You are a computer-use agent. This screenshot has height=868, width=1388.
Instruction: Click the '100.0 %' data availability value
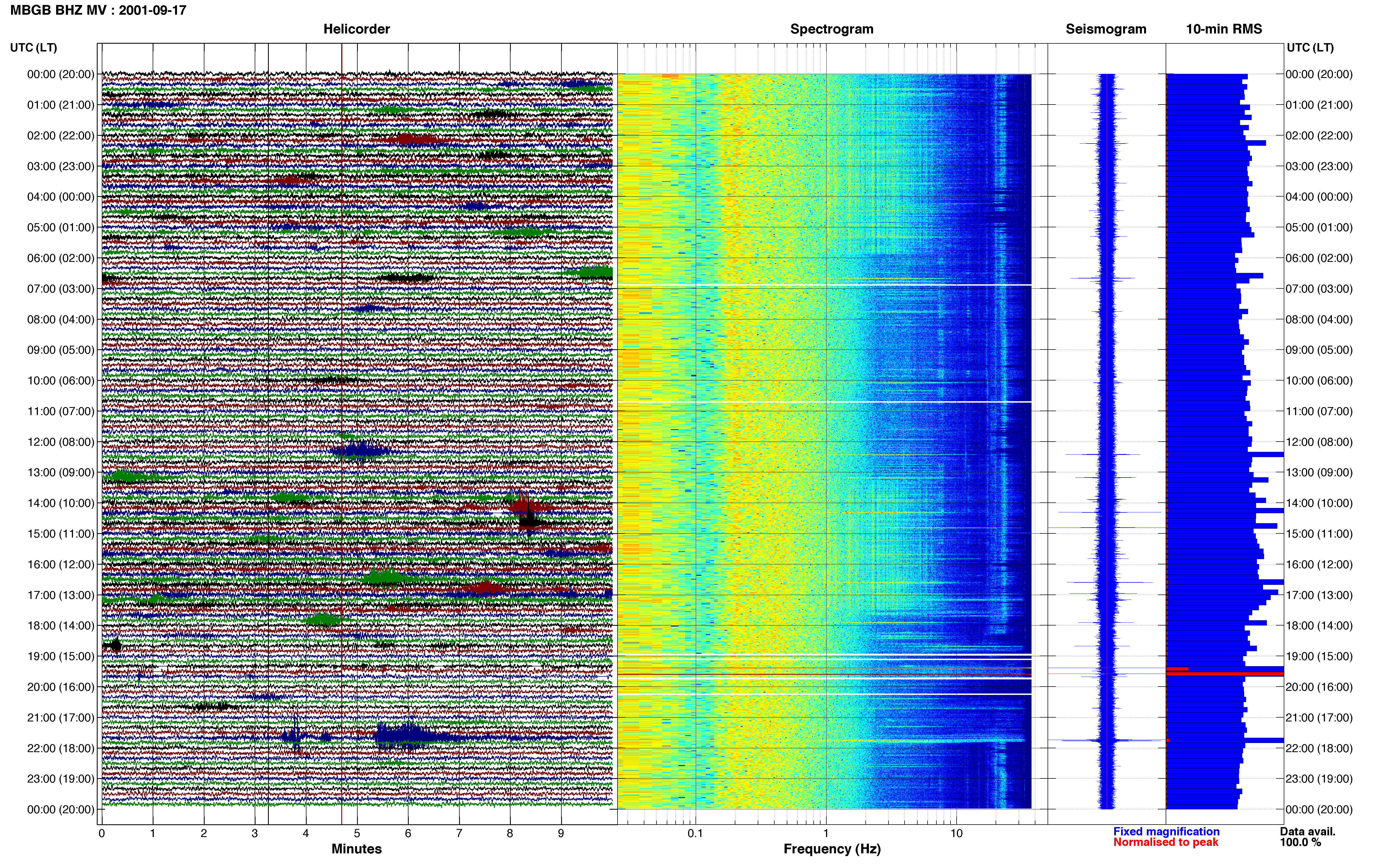1300,842
